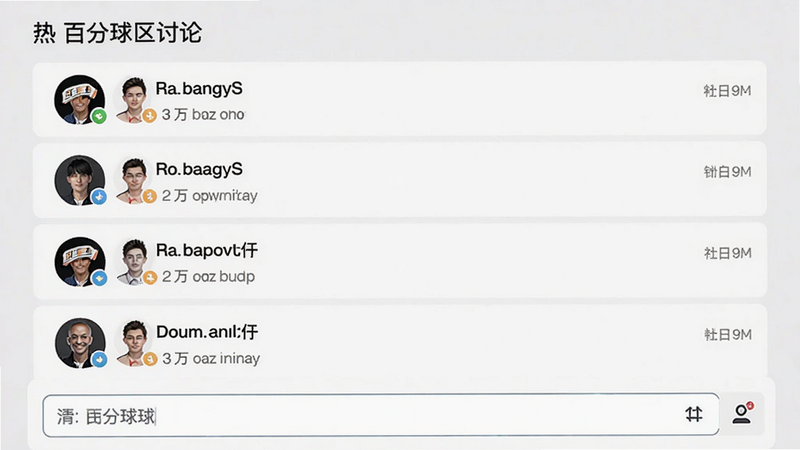The height and width of the screenshot is (450, 800).
Task: Click the hashtag icon in input field
Action: (x=693, y=414)
